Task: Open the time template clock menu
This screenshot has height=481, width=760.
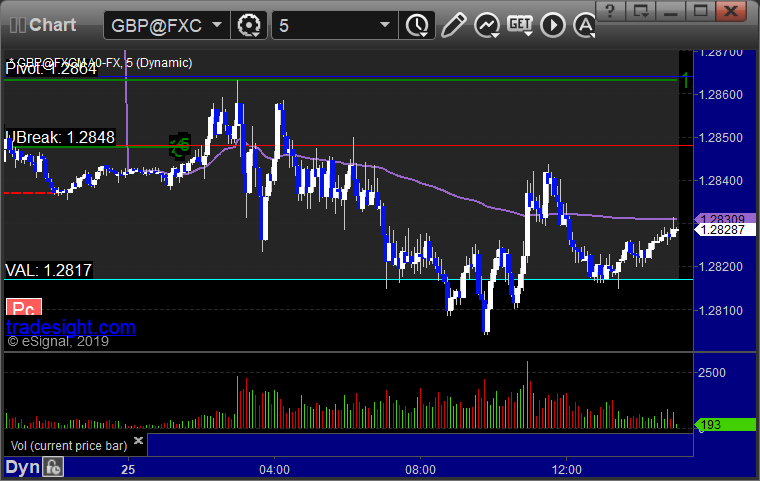Action: tap(417, 25)
